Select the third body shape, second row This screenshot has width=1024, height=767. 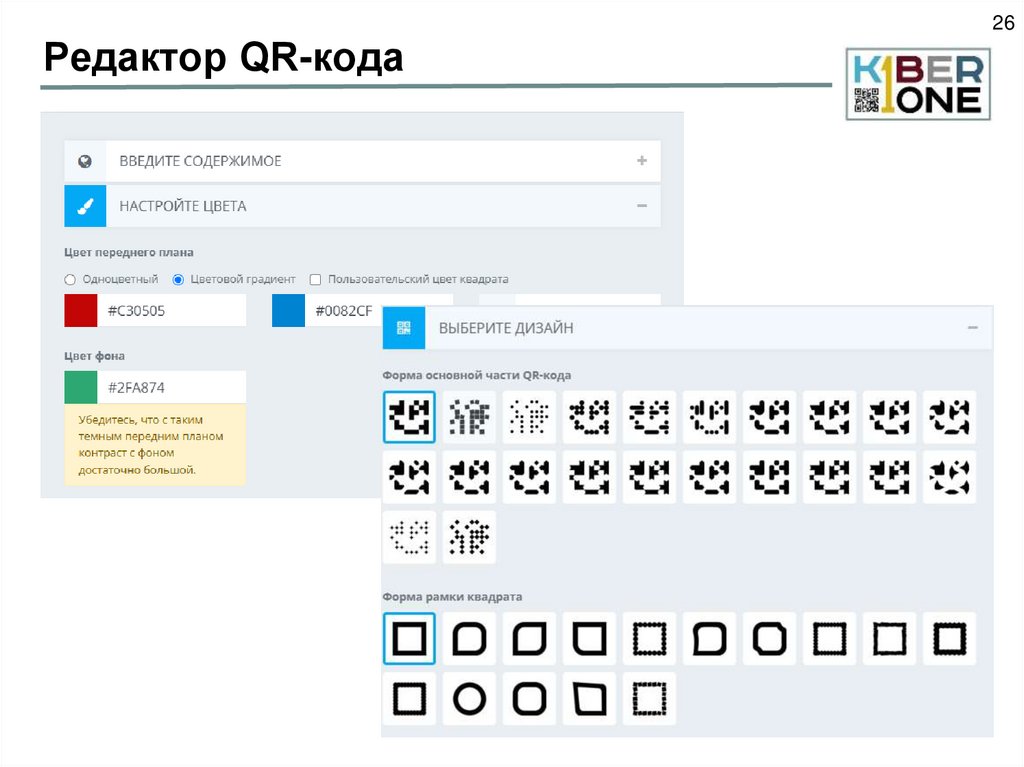530,477
